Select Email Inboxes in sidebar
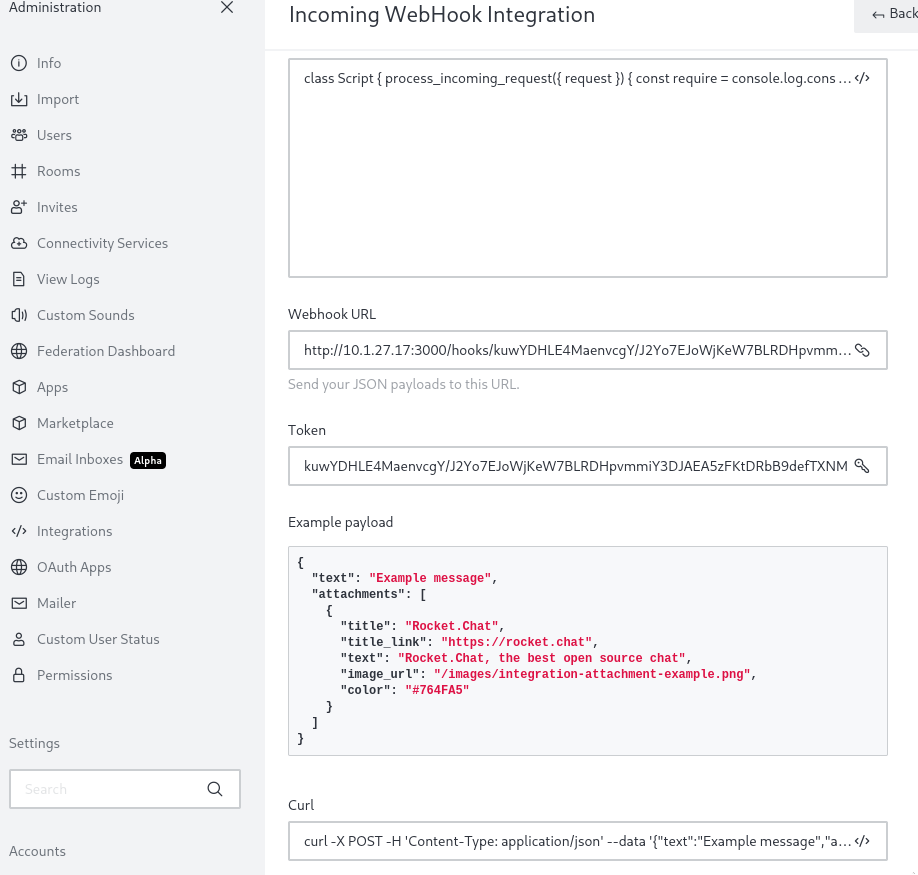Viewport: 918px width, 875px height. pyautogui.click(x=80, y=459)
